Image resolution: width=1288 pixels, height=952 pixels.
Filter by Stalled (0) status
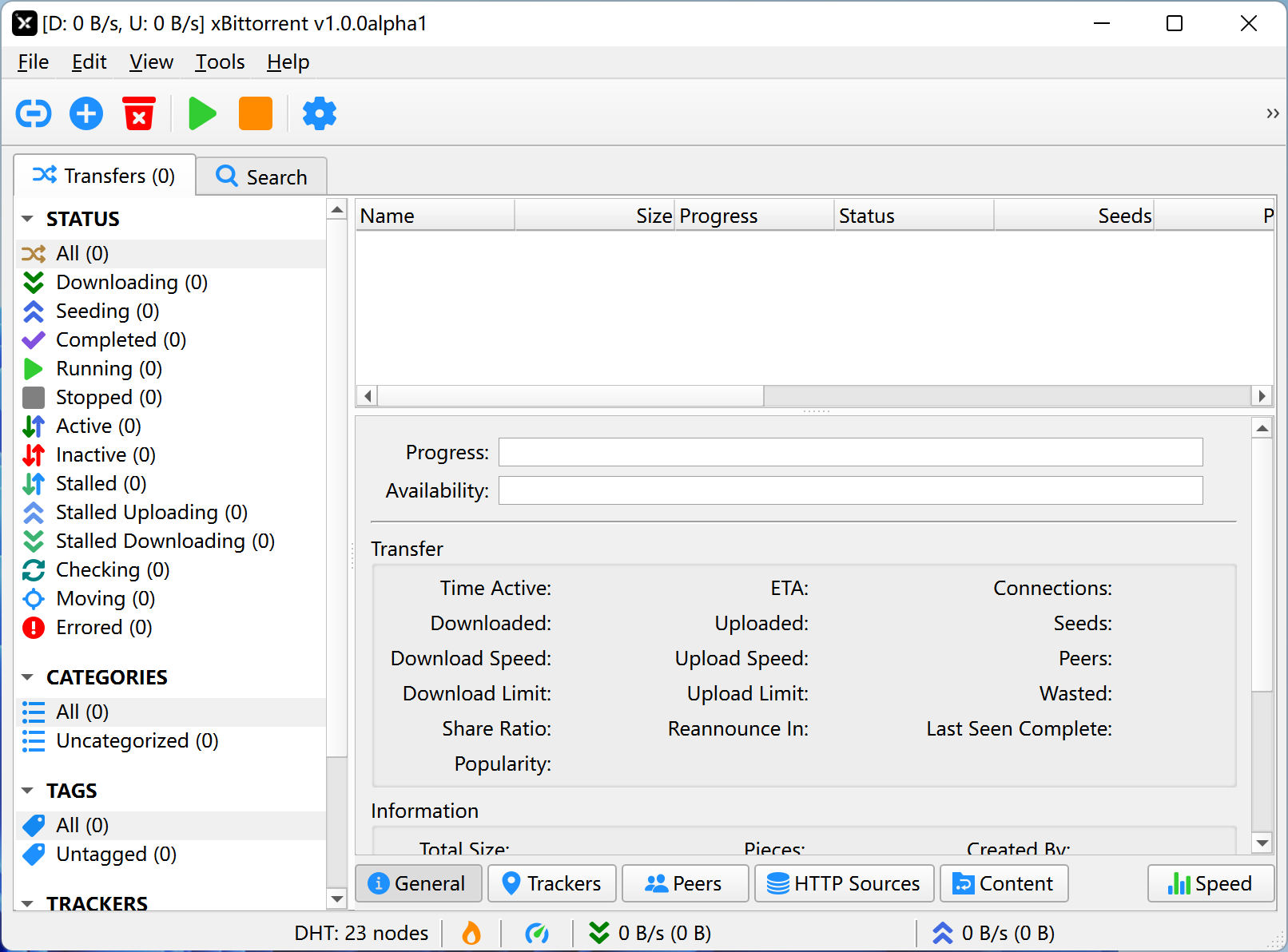(x=170, y=484)
